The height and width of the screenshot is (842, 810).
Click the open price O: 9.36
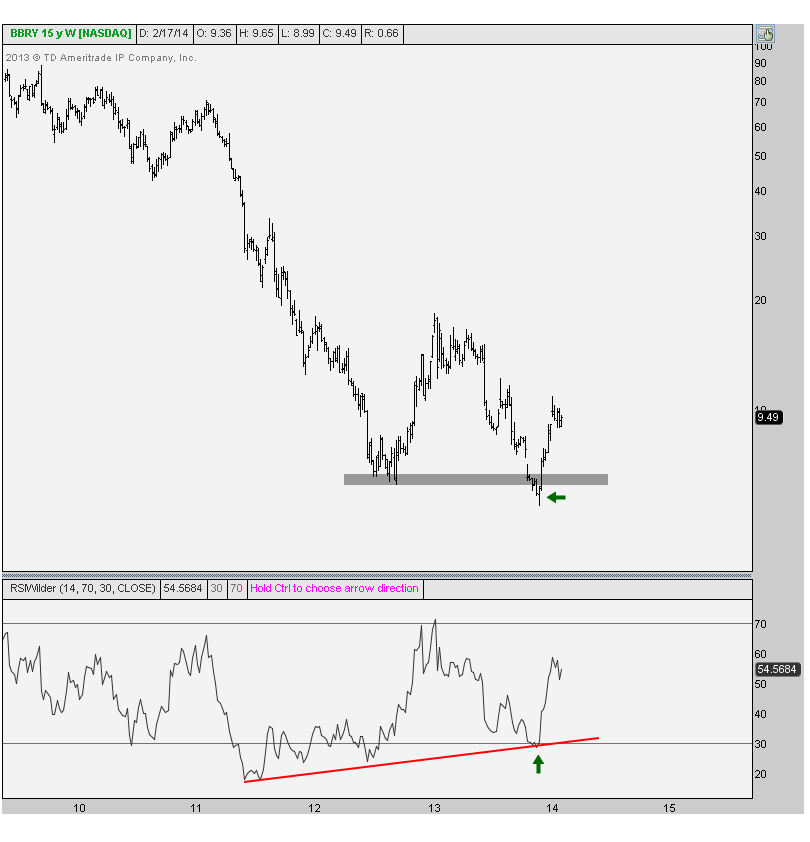point(214,33)
